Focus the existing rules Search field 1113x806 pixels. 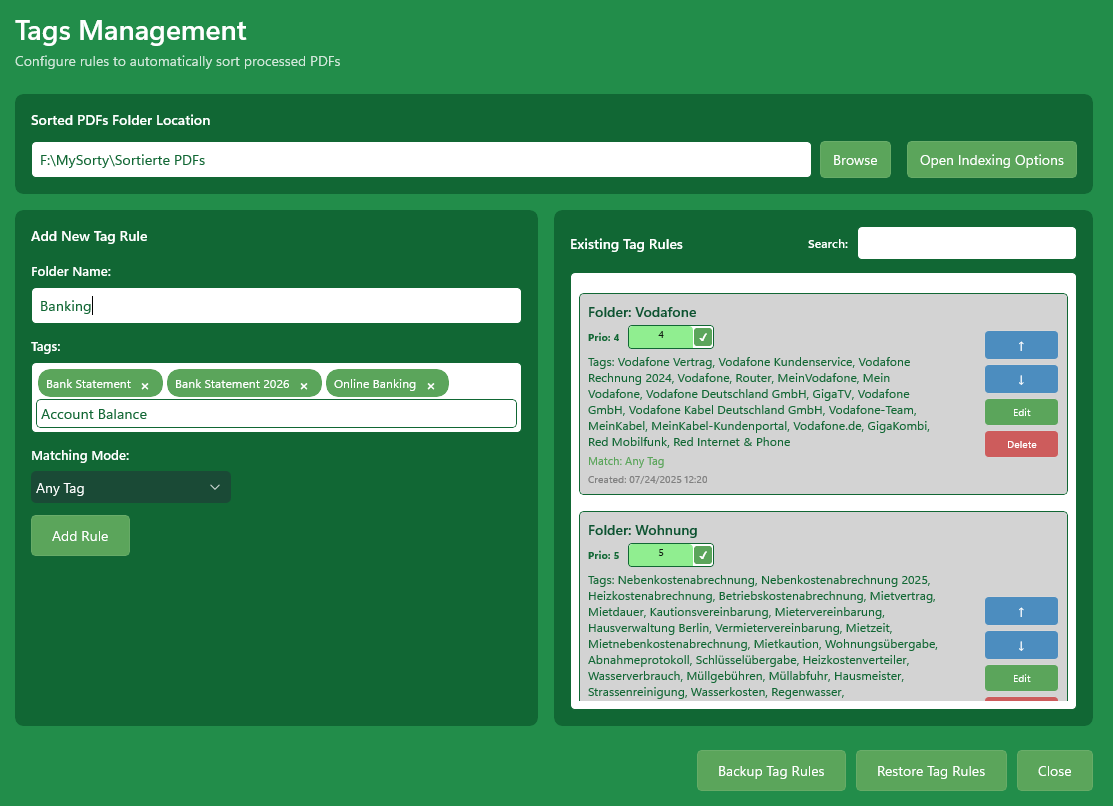click(x=966, y=243)
